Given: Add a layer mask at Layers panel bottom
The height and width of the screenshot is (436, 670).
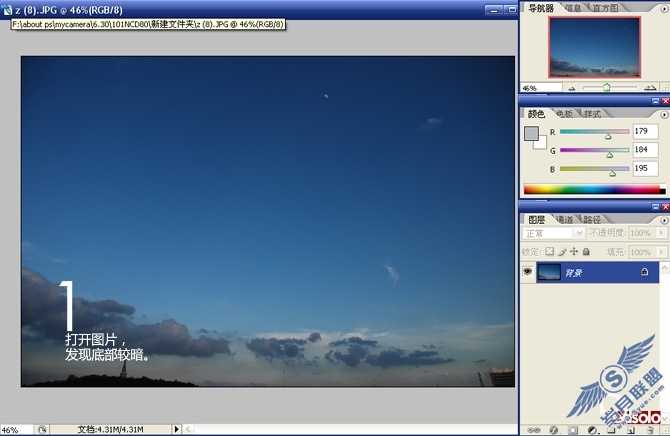Looking at the screenshot, I should coord(573,430).
